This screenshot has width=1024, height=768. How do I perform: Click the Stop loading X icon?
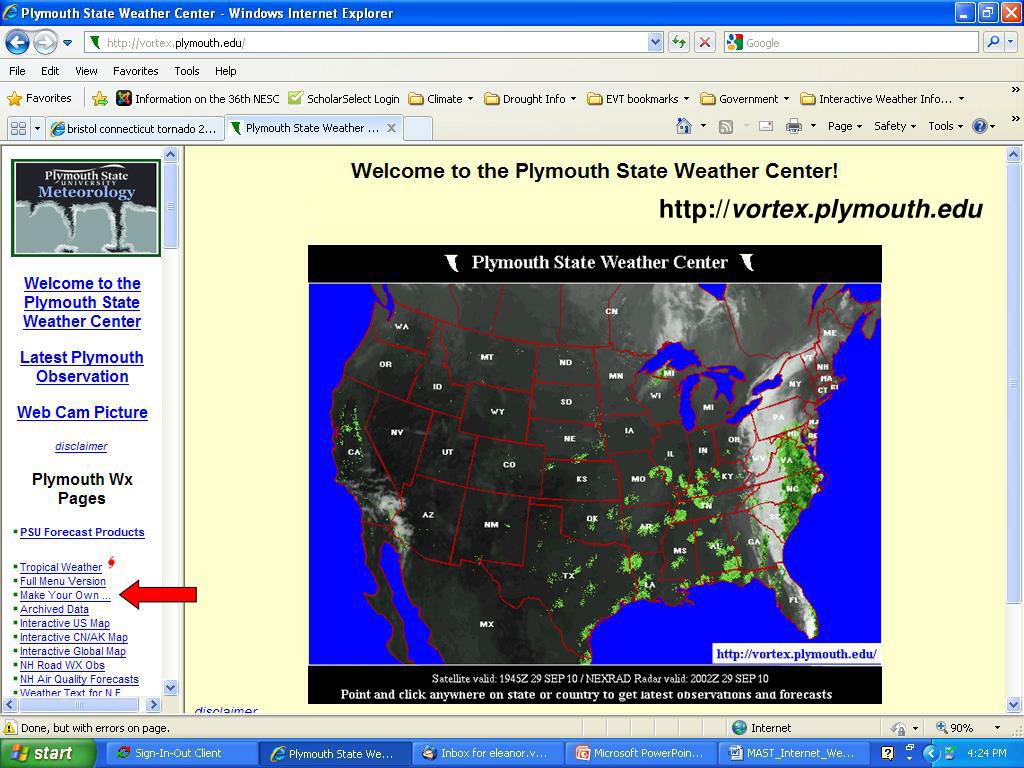click(x=705, y=43)
